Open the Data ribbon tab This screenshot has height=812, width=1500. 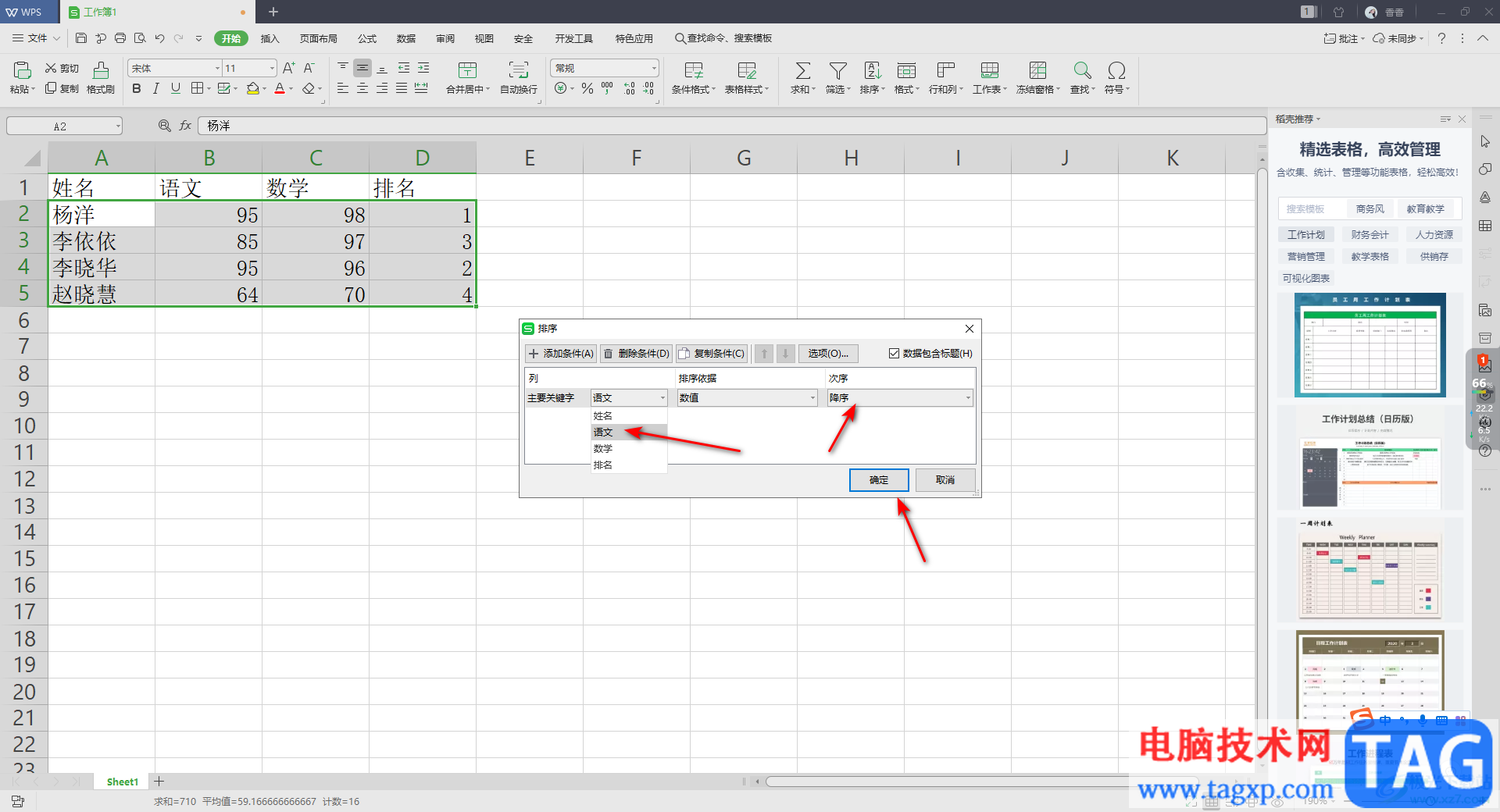[406, 38]
